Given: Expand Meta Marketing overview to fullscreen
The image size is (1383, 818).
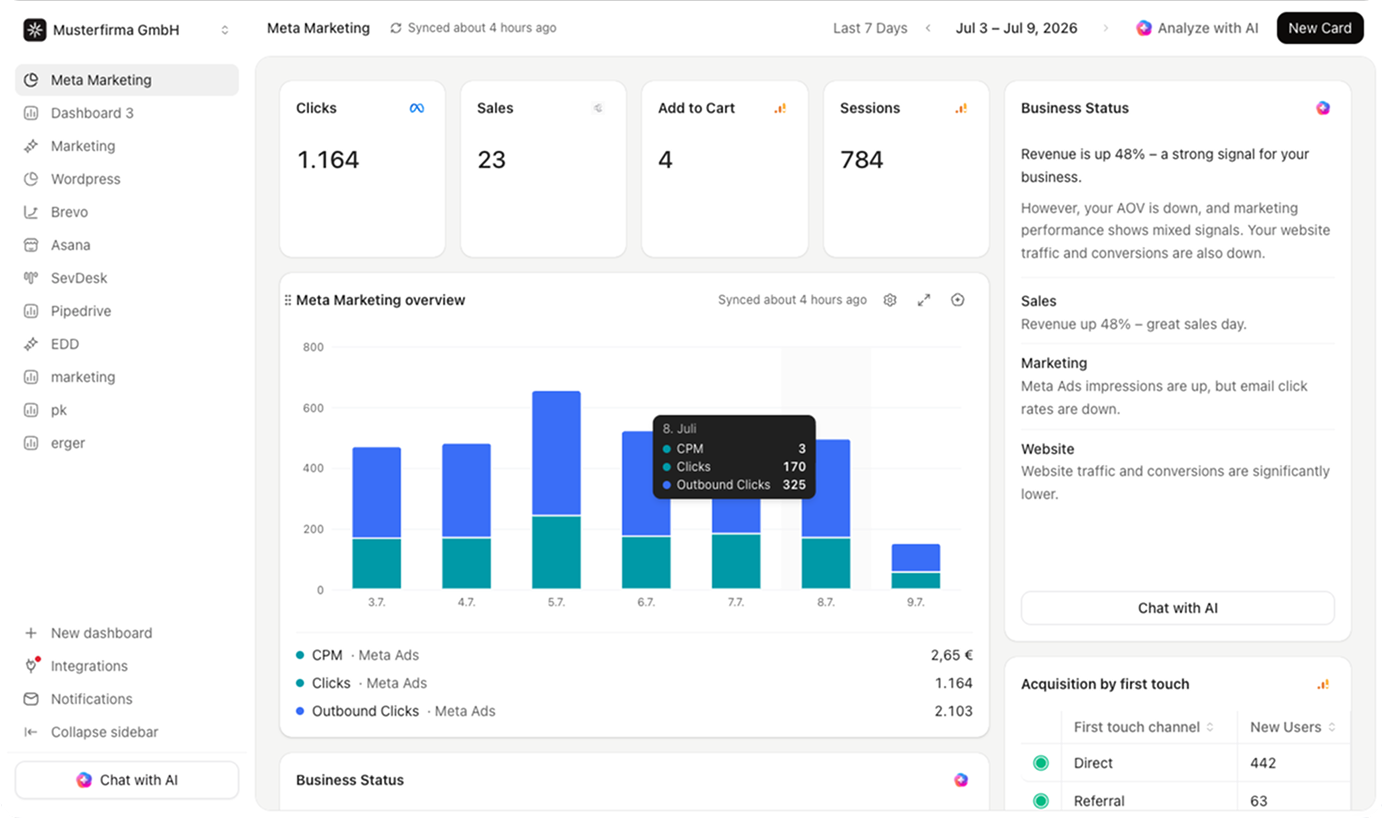Looking at the screenshot, I should click(x=924, y=300).
